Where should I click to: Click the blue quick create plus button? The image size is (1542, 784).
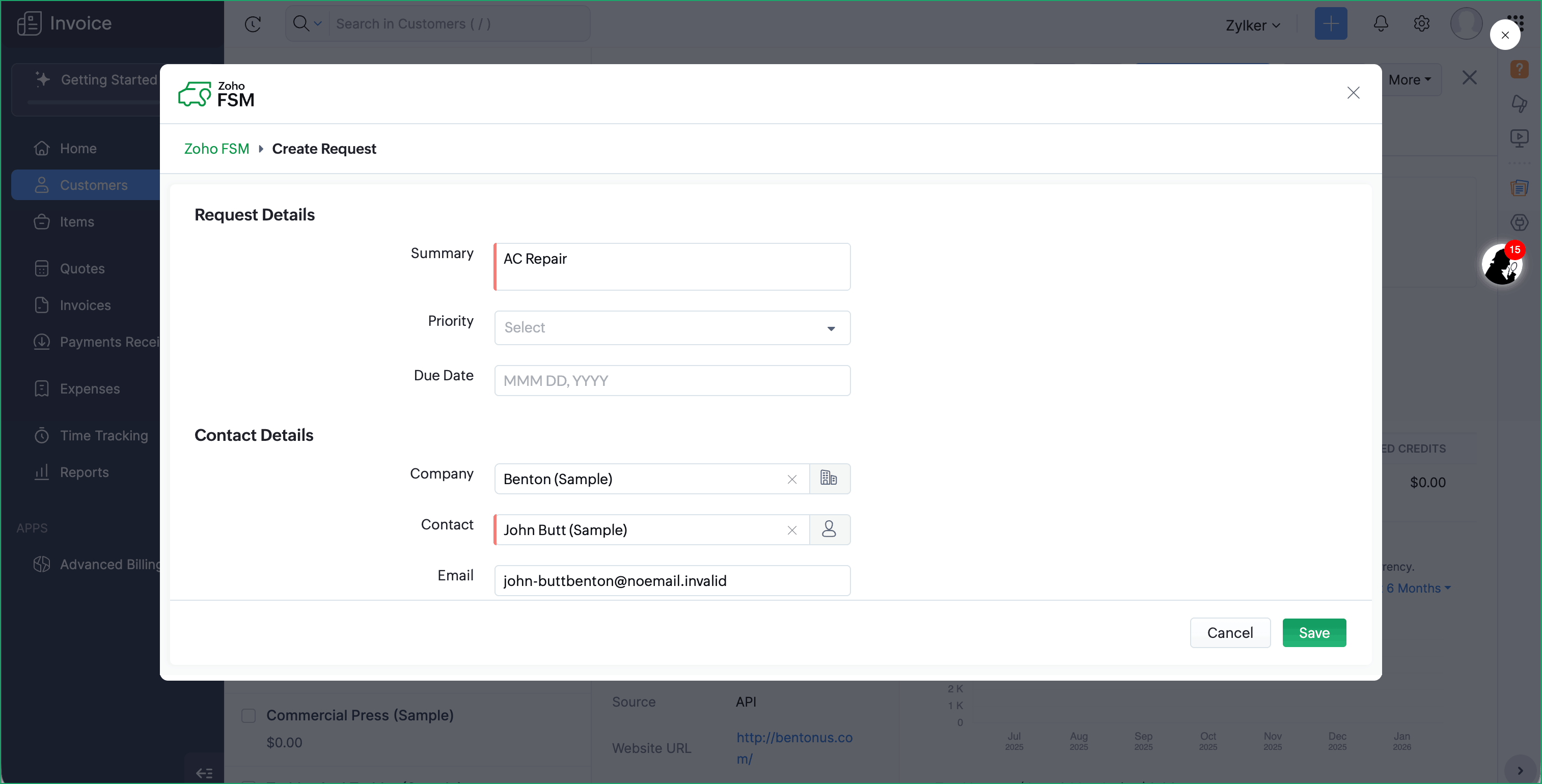(x=1330, y=24)
